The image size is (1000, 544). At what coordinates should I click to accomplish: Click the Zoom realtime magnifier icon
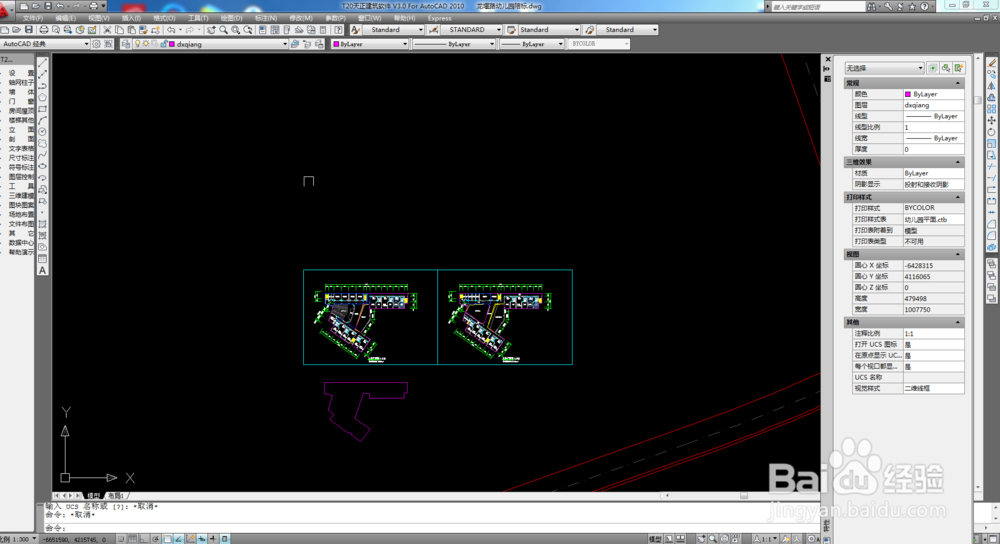224,30
